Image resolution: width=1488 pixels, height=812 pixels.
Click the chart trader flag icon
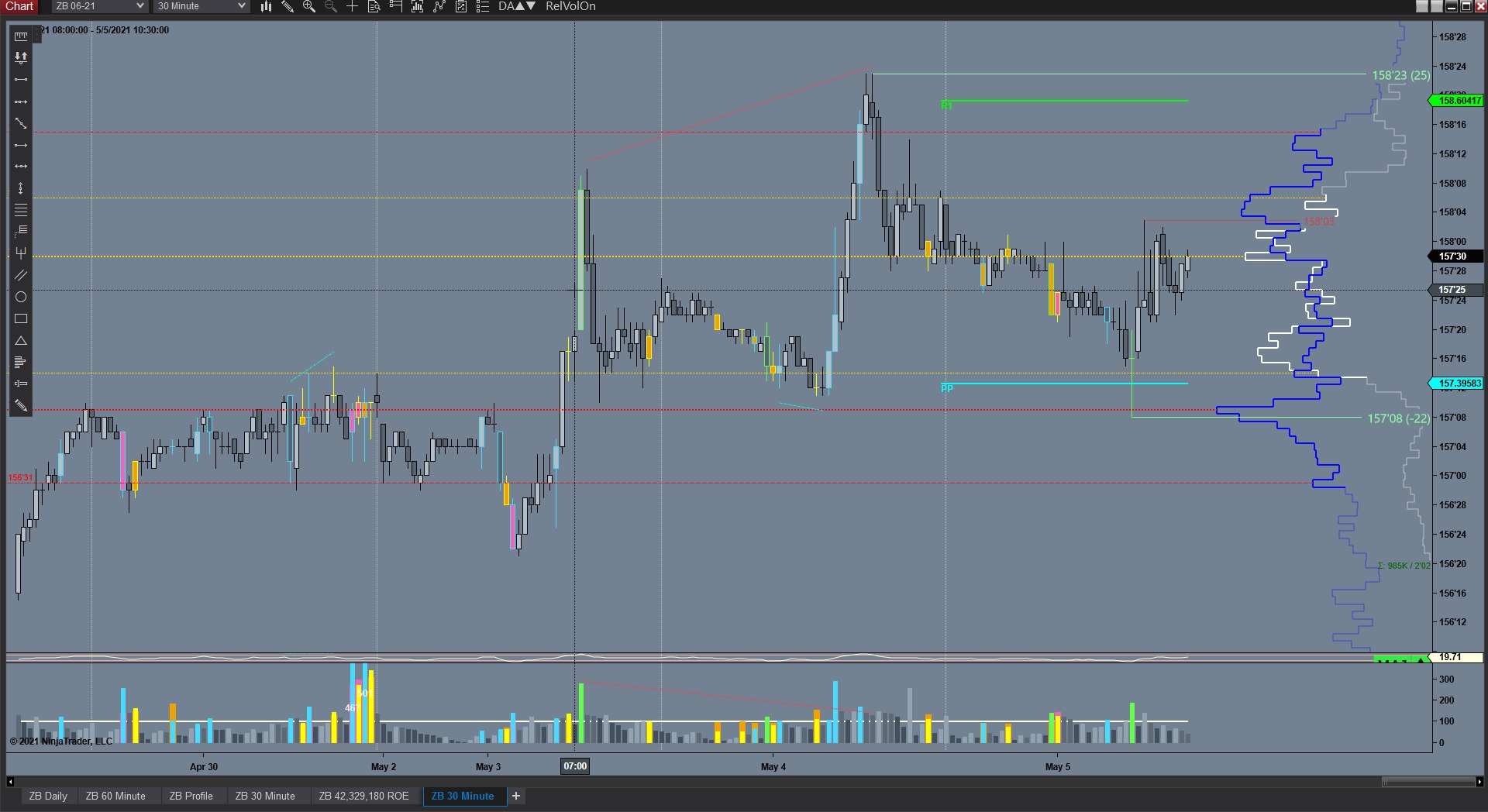click(x=396, y=6)
